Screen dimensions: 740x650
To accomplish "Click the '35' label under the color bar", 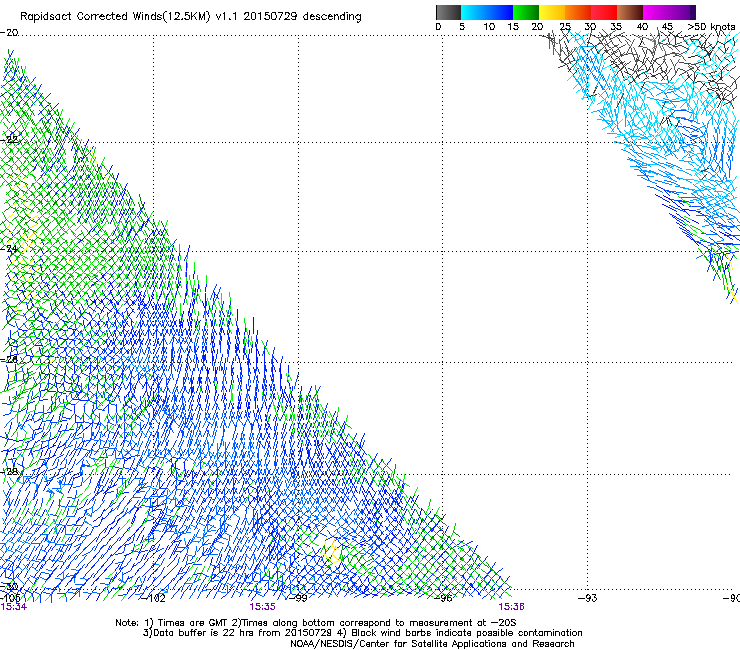I will click(616, 27).
